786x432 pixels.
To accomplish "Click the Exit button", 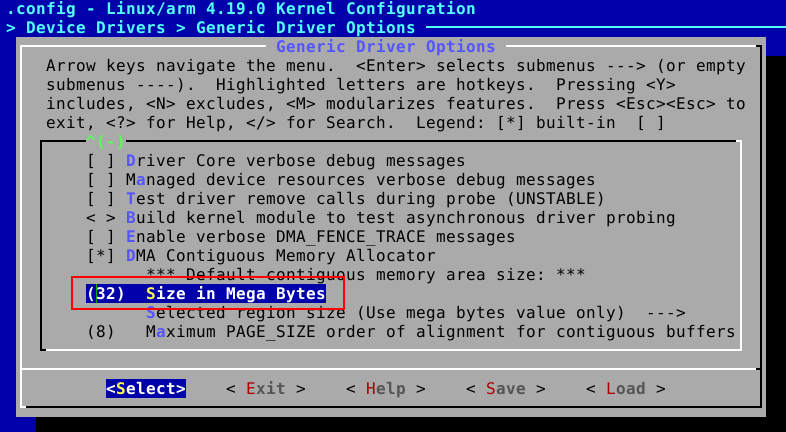I will point(266,388).
